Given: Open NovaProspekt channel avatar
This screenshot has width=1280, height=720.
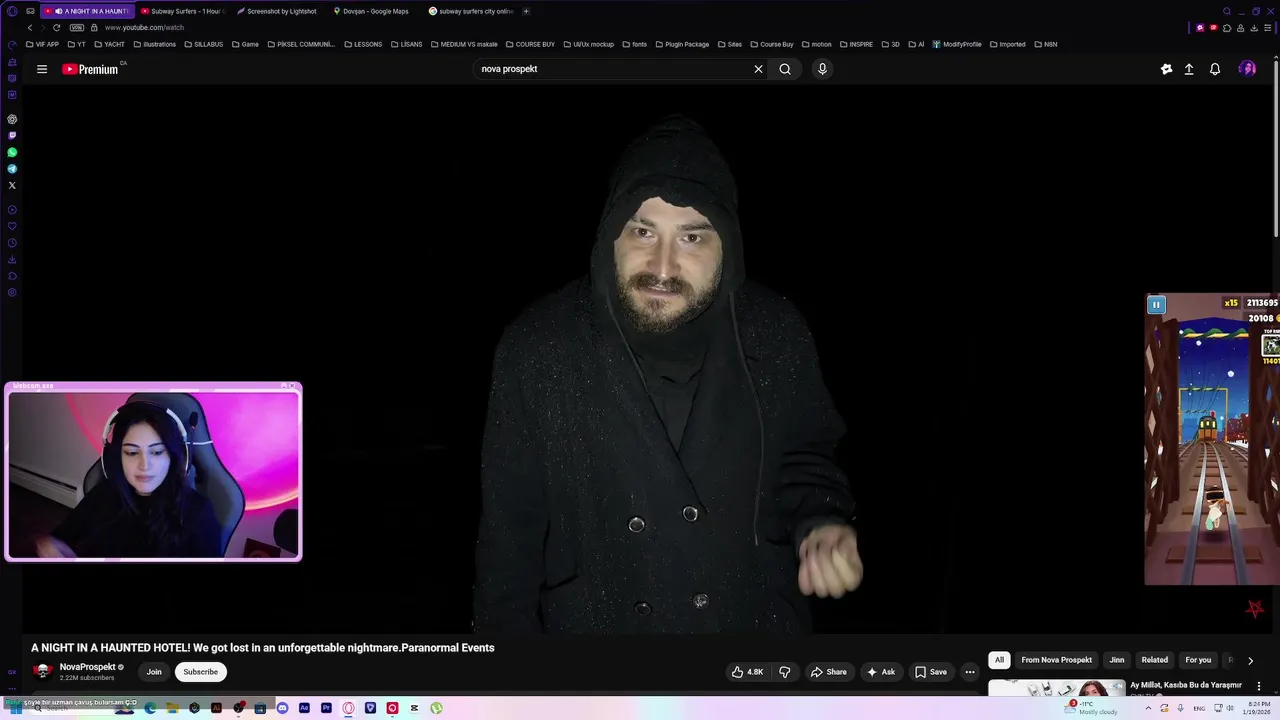Looking at the screenshot, I should [x=43, y=672].
